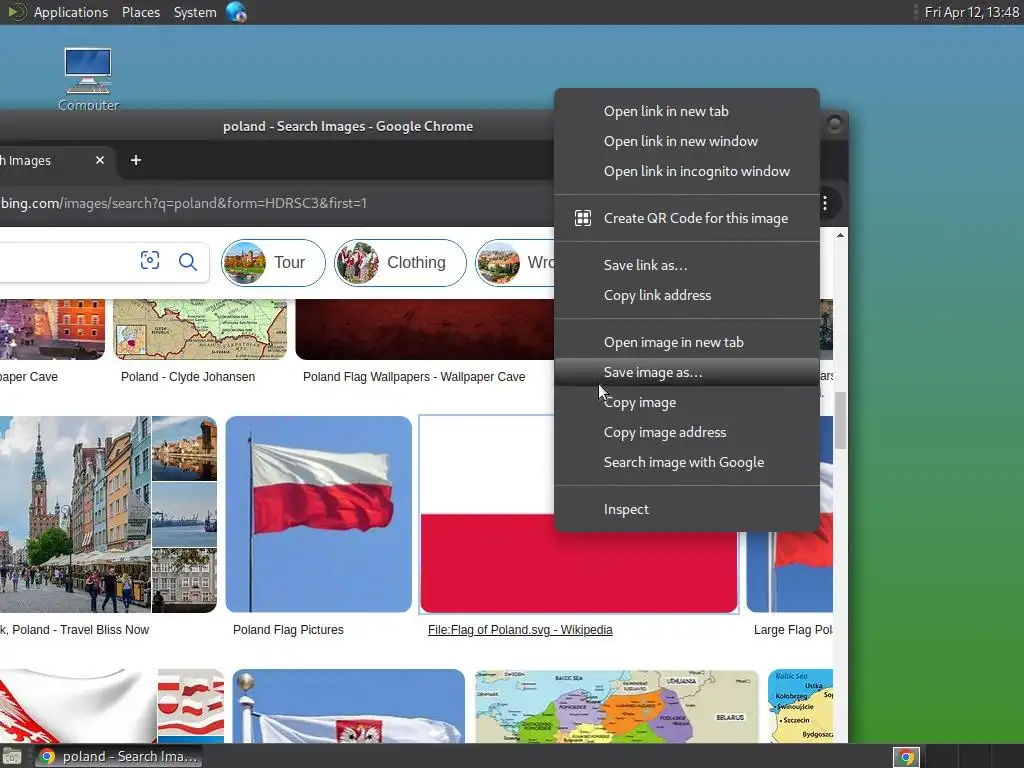Open the System menu

coord(195,12)
